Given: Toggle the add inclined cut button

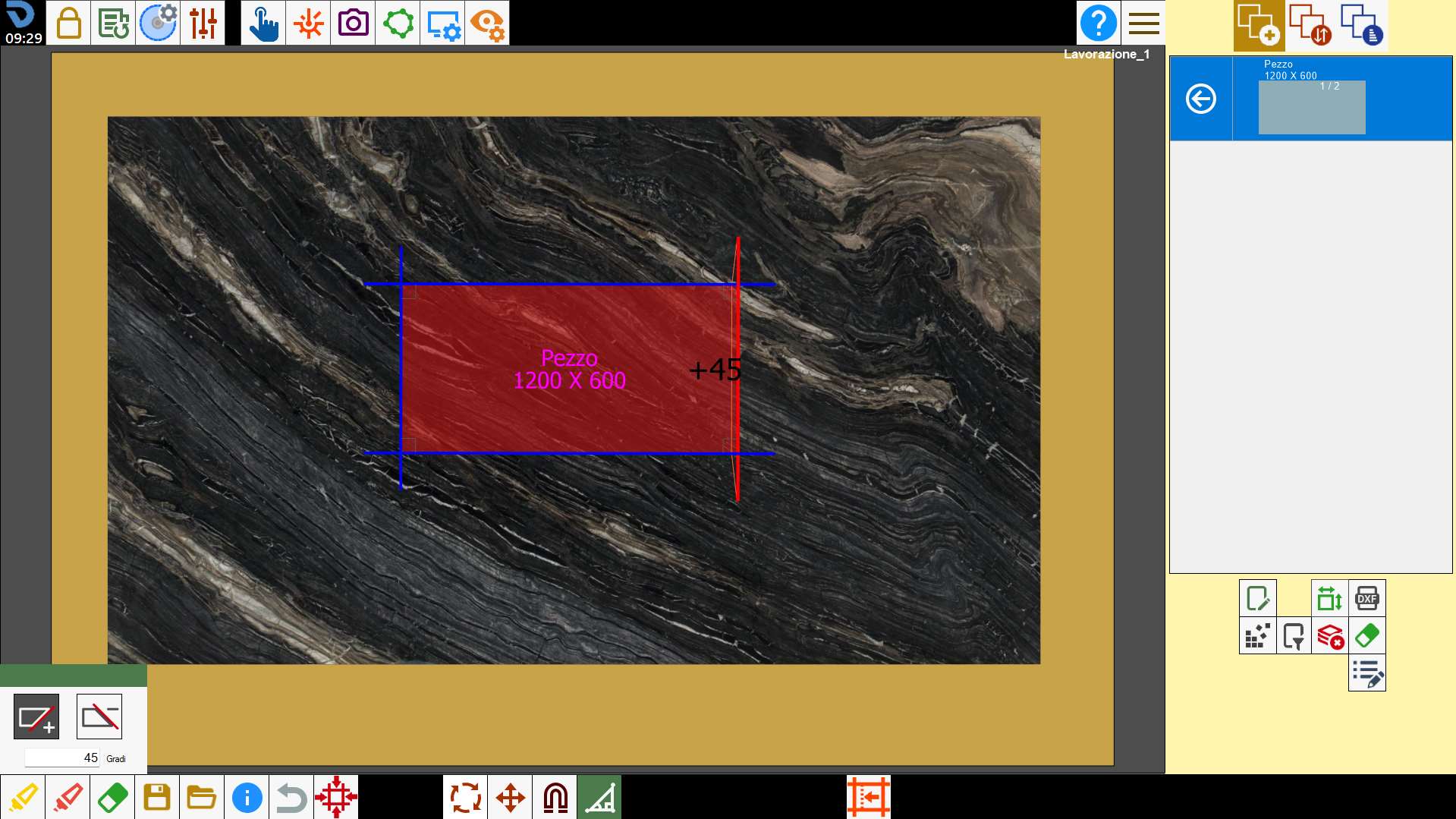Looking at the screenshot, I should point(36,717).
